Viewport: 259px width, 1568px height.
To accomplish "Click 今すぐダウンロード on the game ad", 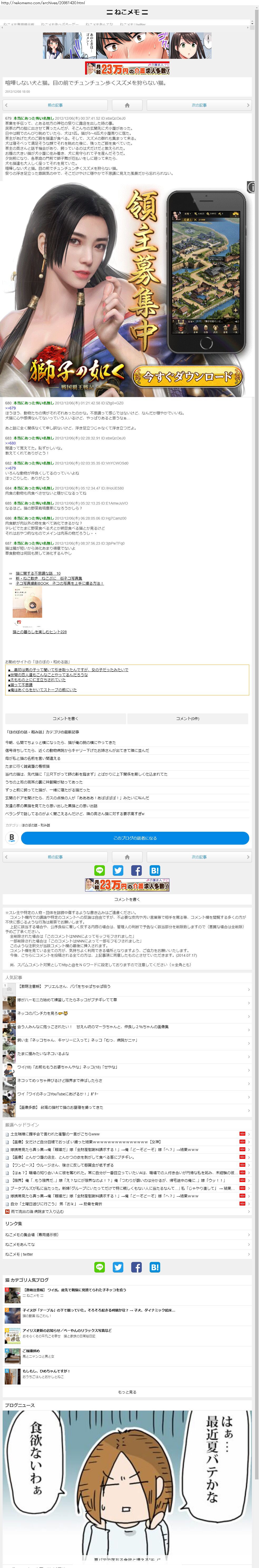I will pyautogui.click(x=188, y=376).
